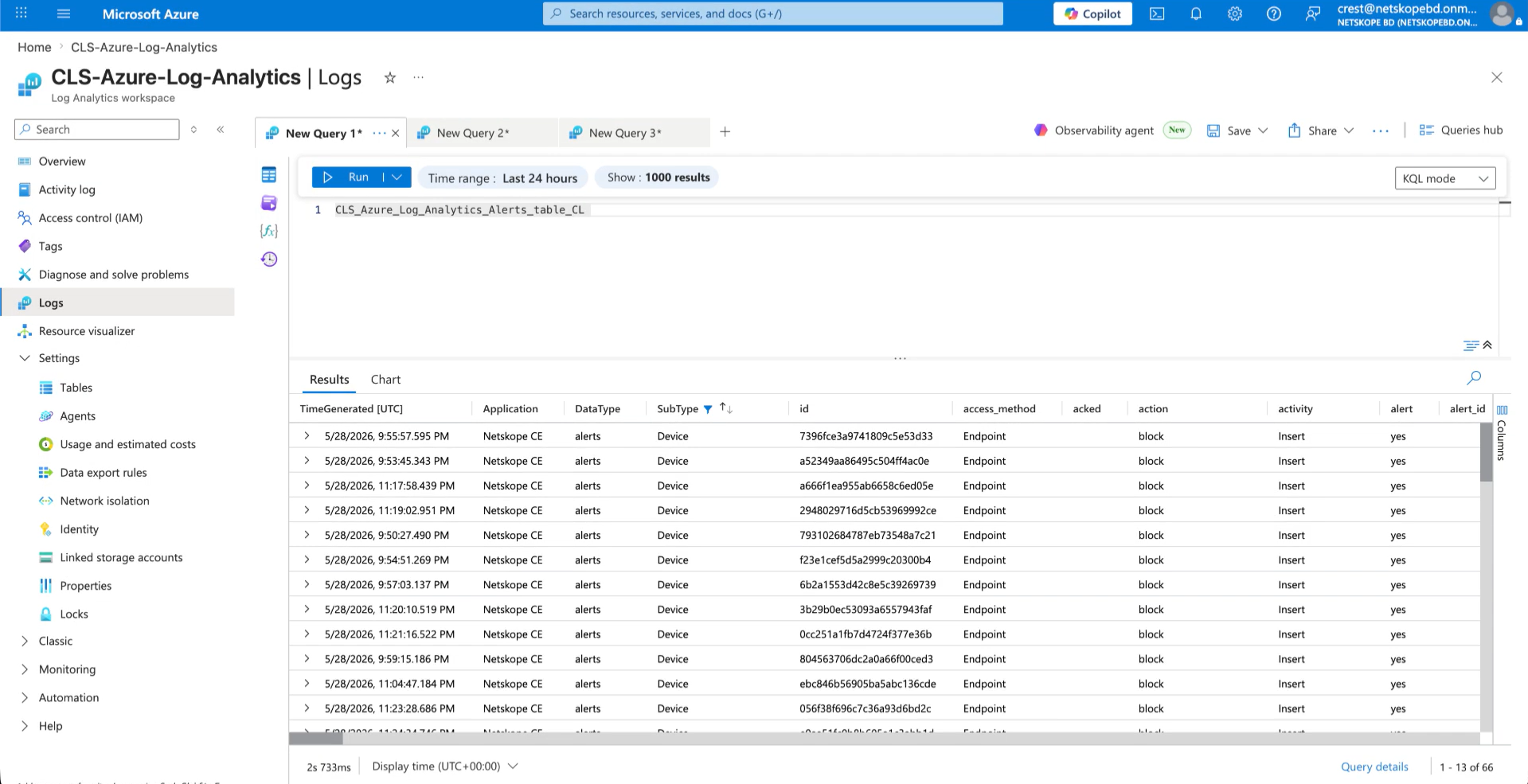Change the Show 1000 results limit
The image size is (1528, 784).
pyautogui.click(x=658, y=177)
